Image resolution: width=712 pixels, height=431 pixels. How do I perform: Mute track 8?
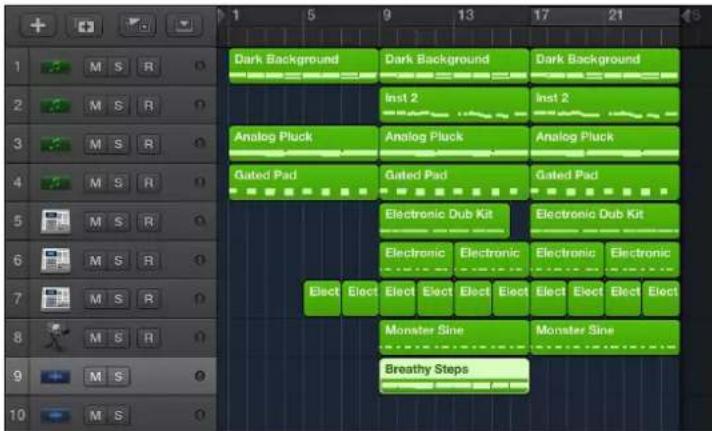pyautogui.click(x=95, y=337)
